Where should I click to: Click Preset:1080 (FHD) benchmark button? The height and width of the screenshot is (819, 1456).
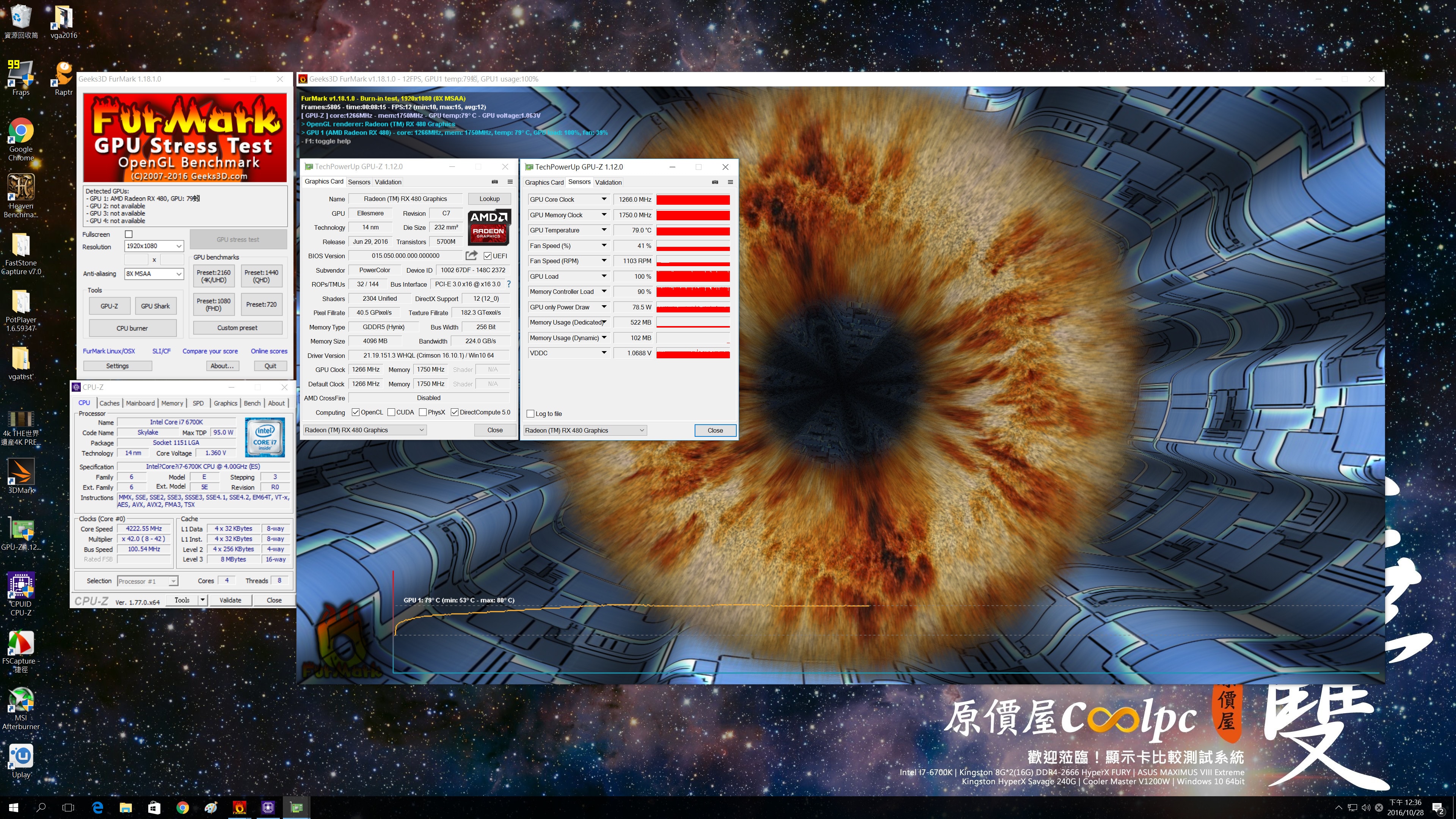(213, 304)
